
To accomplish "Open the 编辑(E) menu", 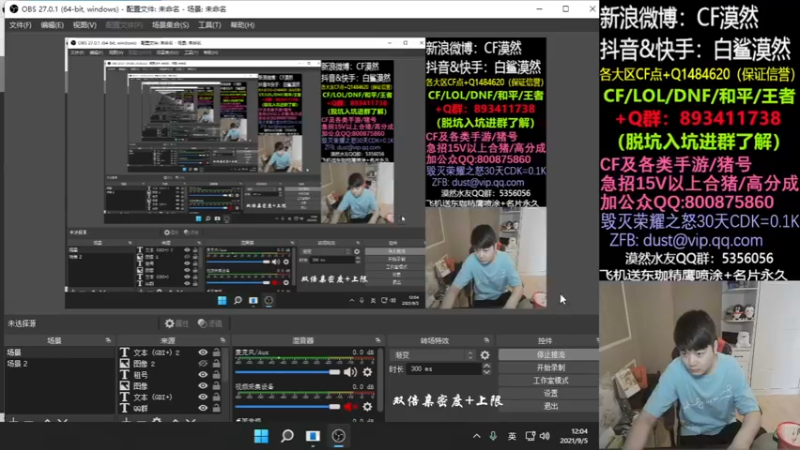I will pos(52,25).
